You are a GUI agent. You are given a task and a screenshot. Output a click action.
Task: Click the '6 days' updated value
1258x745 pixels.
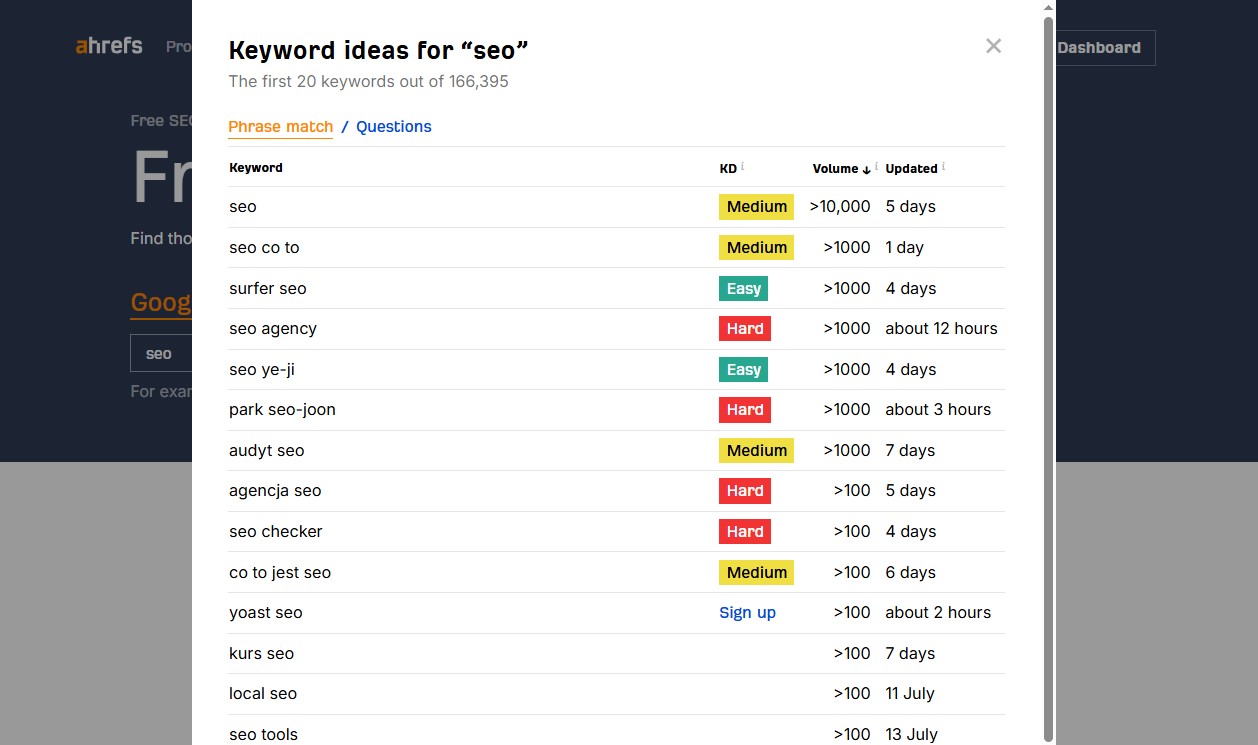911,573
